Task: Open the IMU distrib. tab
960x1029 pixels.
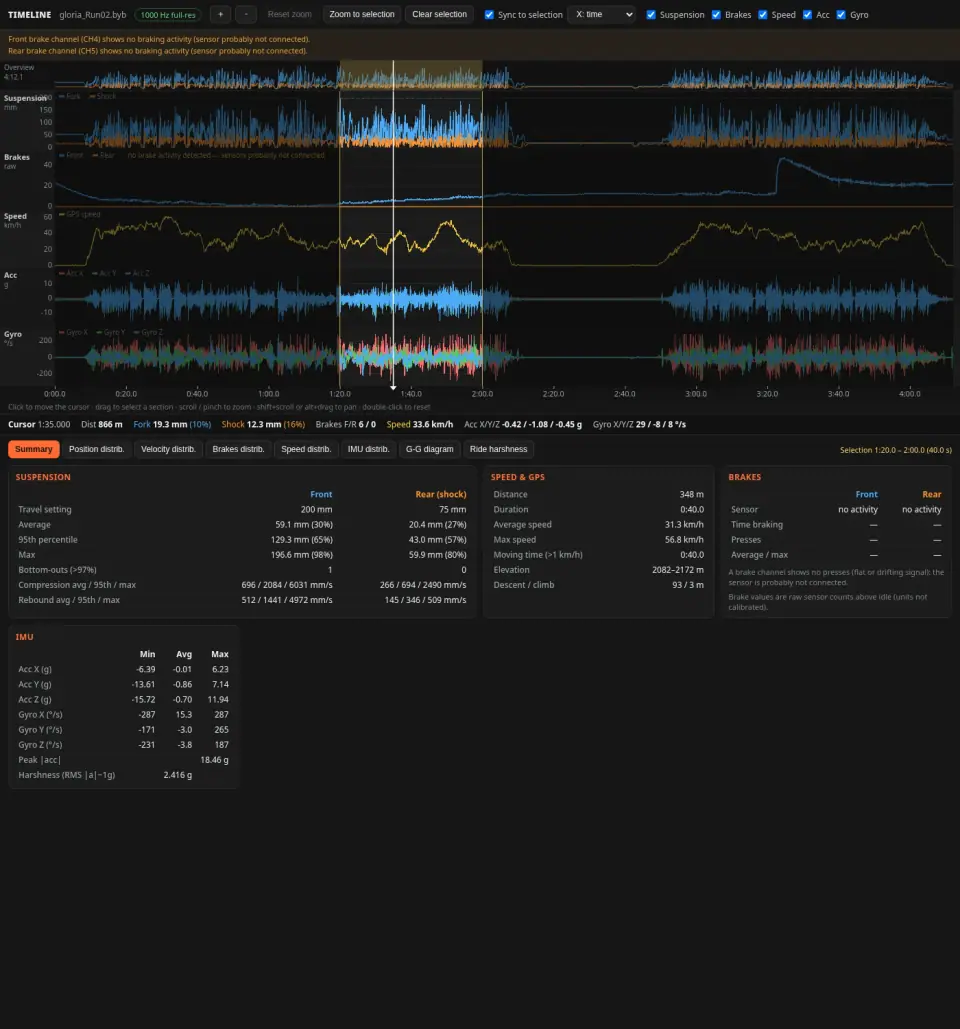Action: (368, 450)
